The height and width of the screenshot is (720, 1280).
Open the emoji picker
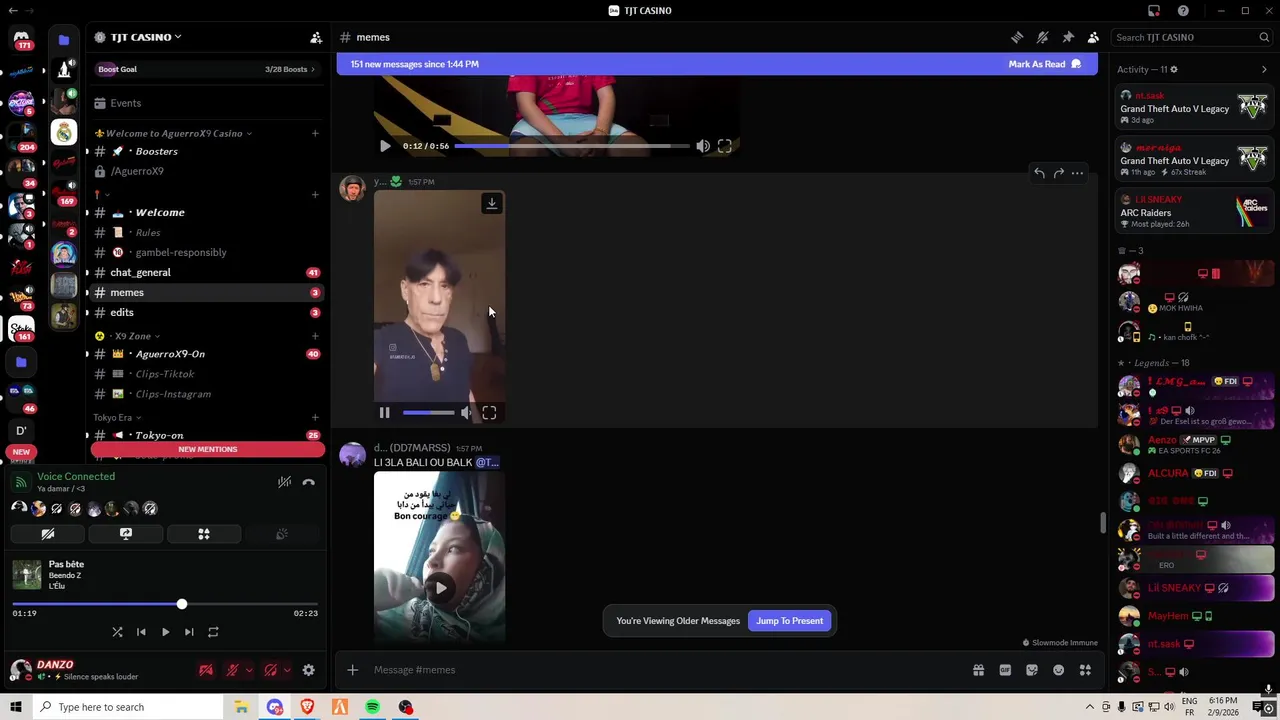tap(1059, 670)
